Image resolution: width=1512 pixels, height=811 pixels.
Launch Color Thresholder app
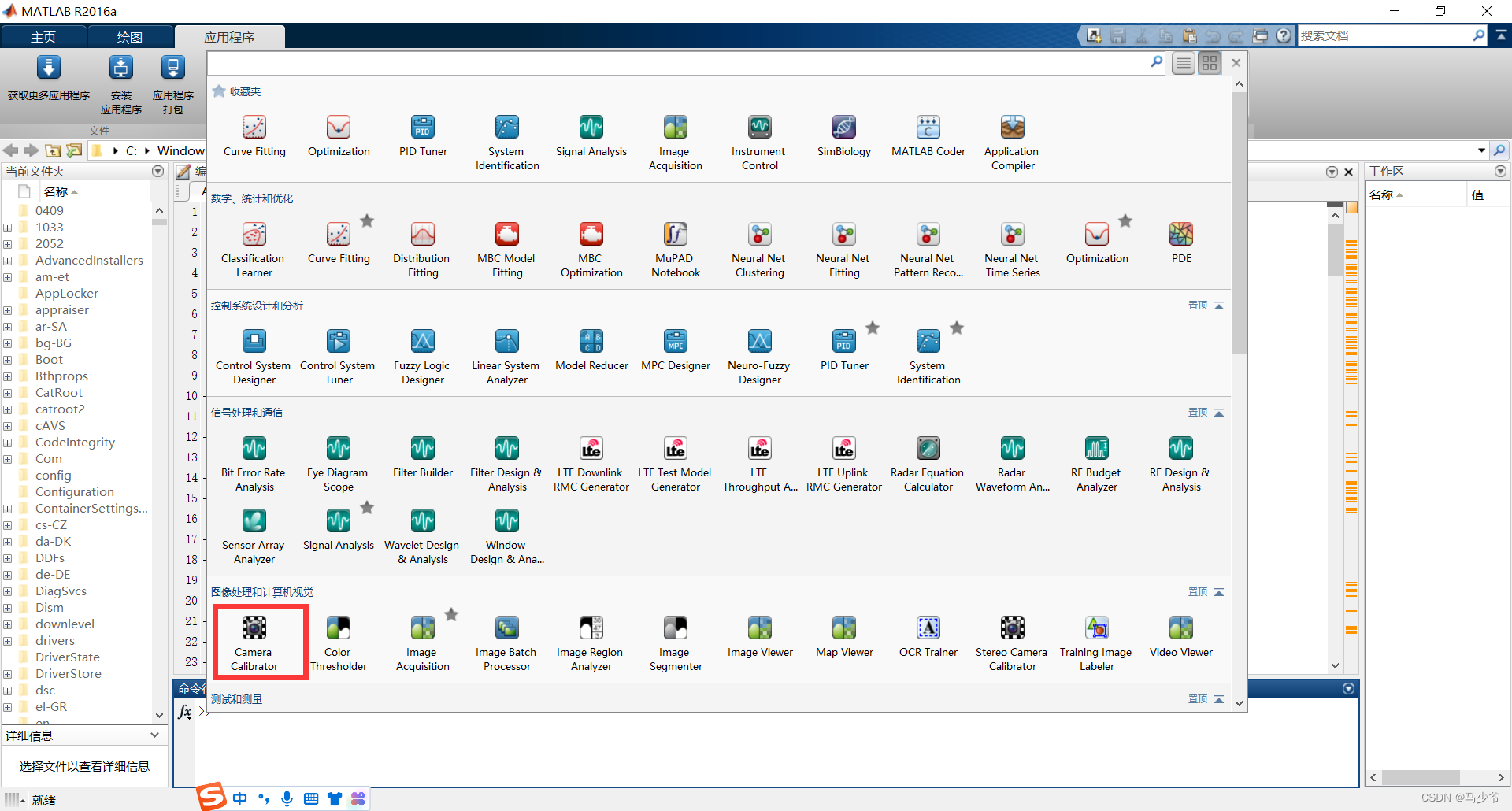pyautogui.click(x=339, y=643)
